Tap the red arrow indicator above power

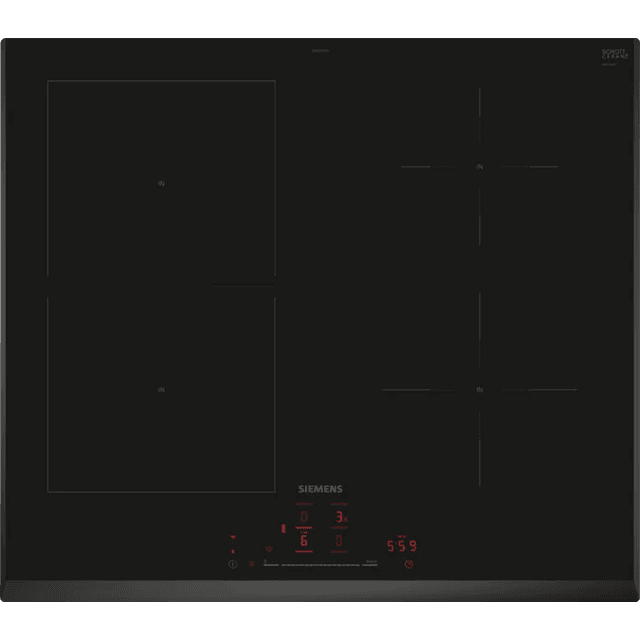[233, 537]
